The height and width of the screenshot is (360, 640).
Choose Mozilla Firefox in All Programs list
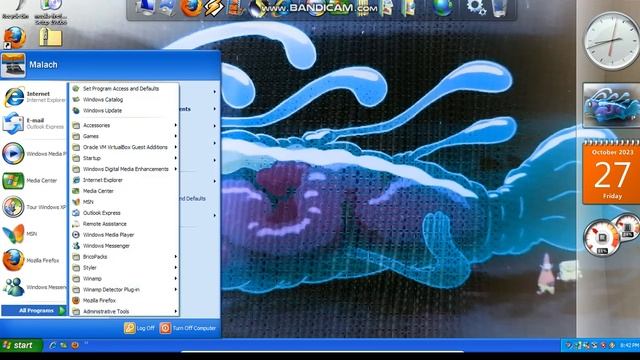pos(124,300)
